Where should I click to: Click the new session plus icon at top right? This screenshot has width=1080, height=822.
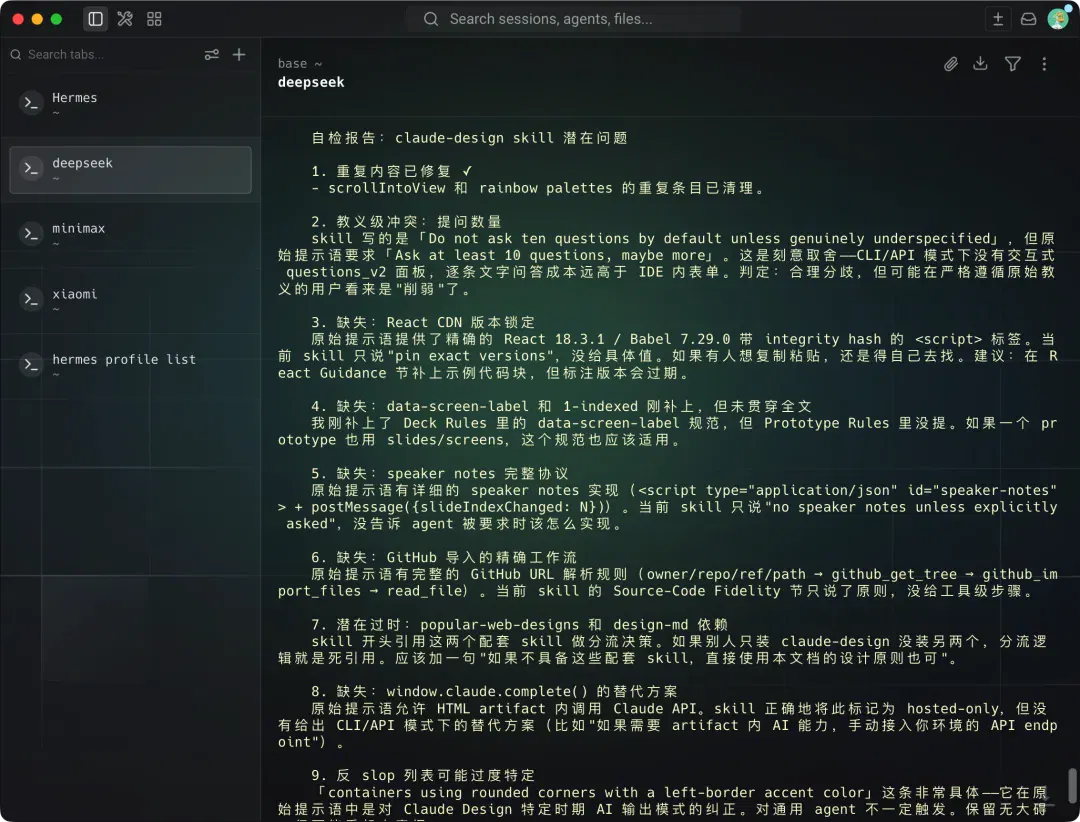[x=997, y=19]
